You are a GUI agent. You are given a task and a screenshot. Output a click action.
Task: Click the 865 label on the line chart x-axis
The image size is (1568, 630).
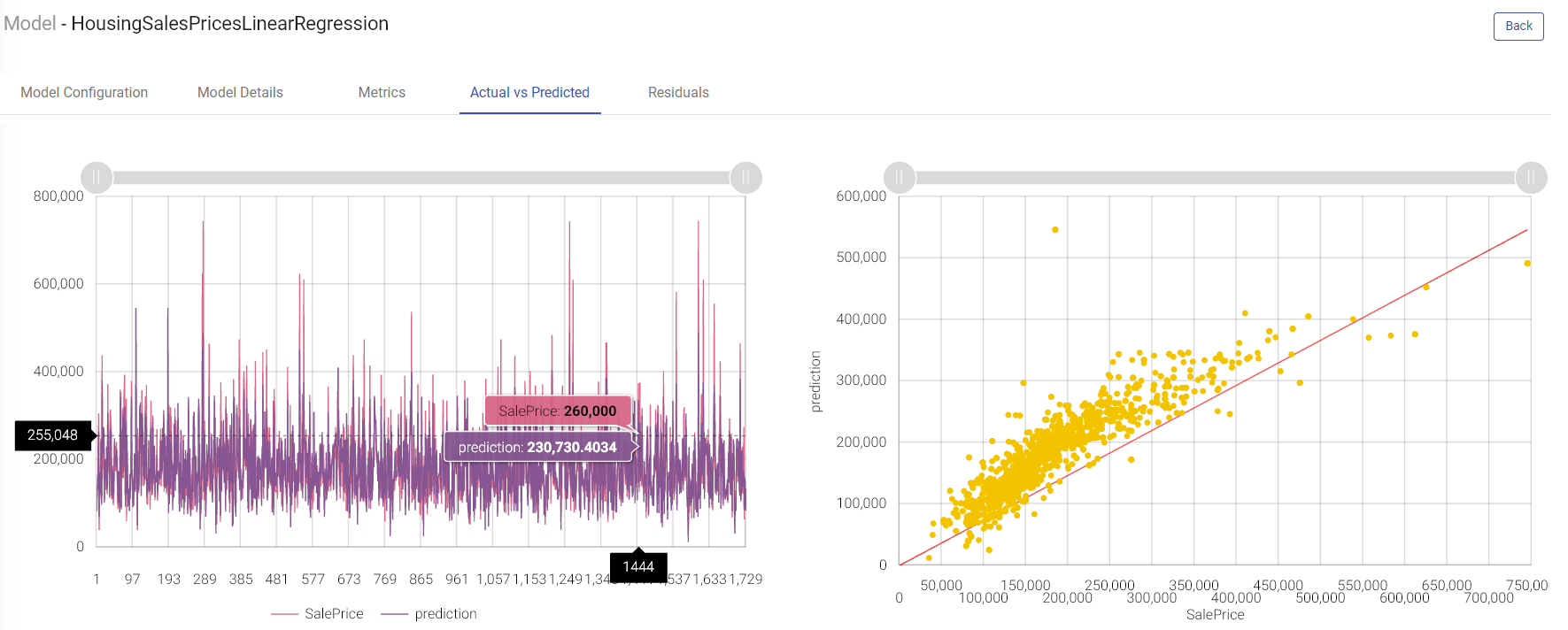(x=421, y=579)
